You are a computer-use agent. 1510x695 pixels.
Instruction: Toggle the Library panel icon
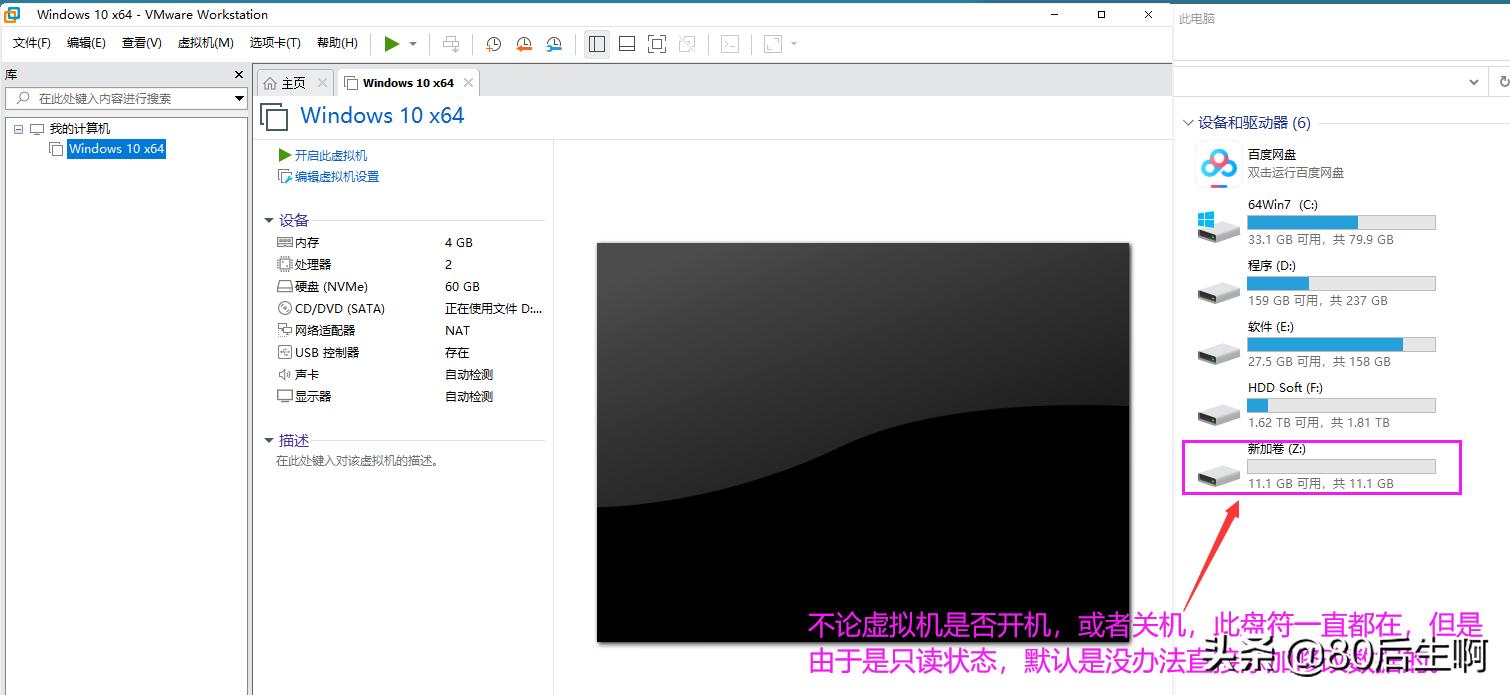coord(597,44)
